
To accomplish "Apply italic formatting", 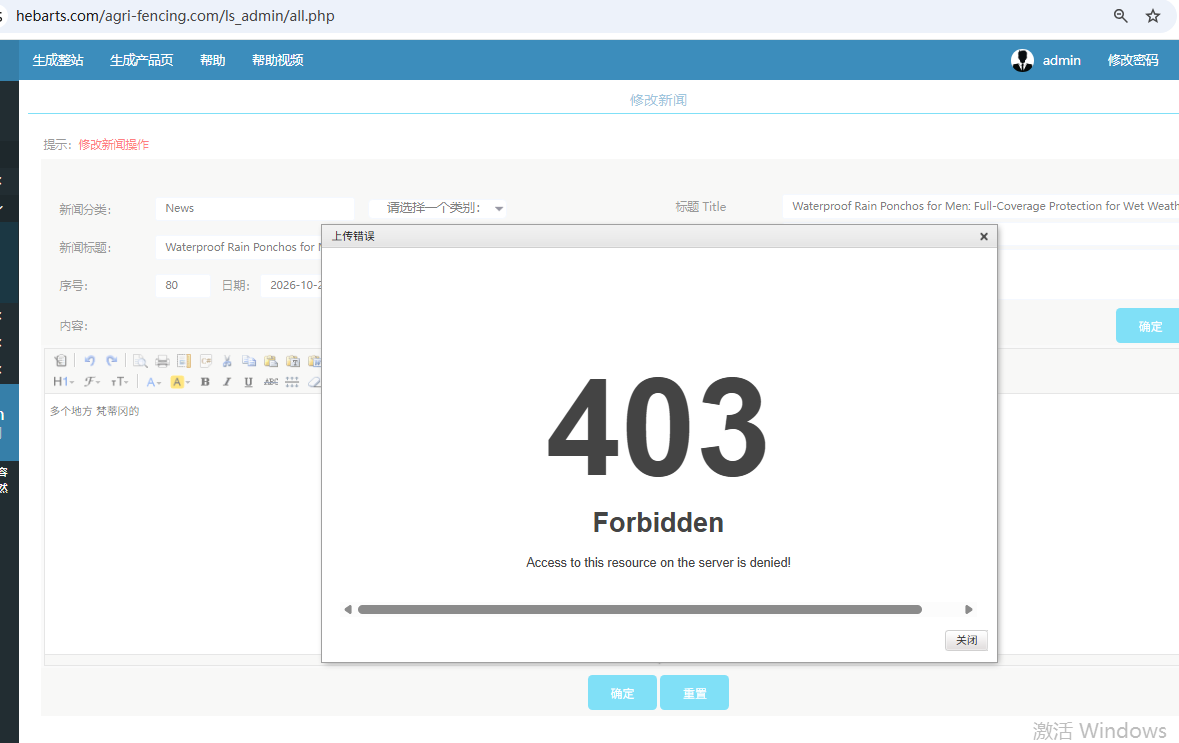I will (226, 382).
